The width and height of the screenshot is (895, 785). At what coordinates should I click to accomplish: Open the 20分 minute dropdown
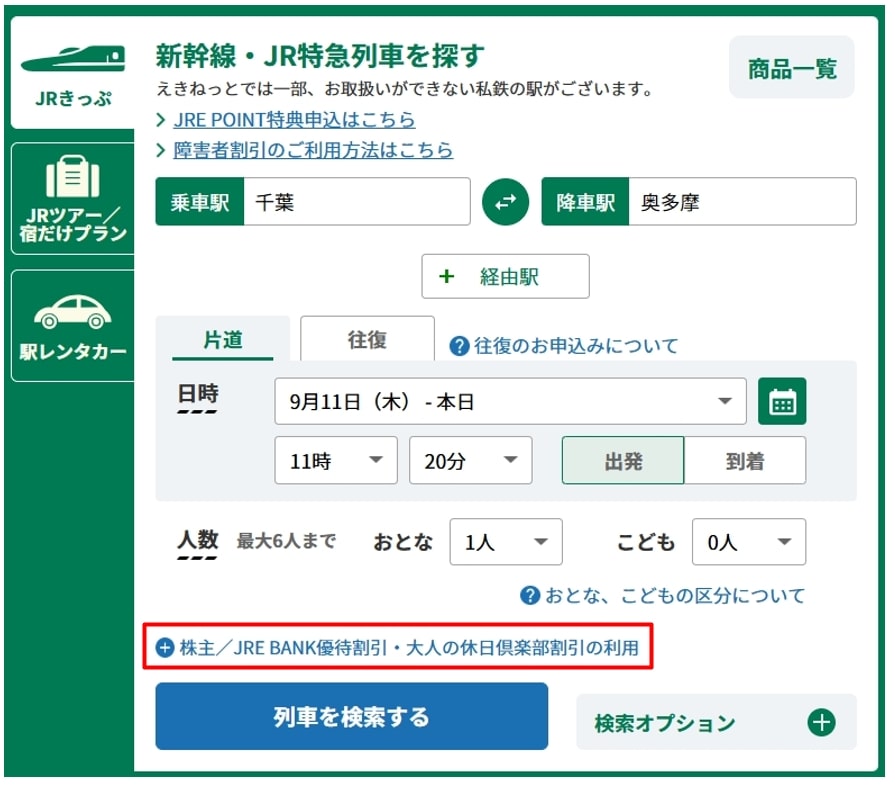(x=470, y=461)
